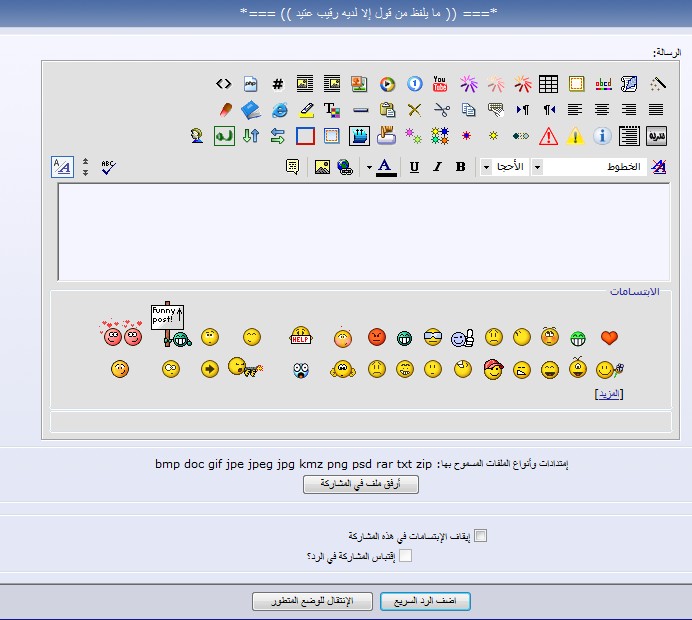Viewport: 692px width, 620px height.
Task: Insert the red heart smiley
Action: point(609,338)
